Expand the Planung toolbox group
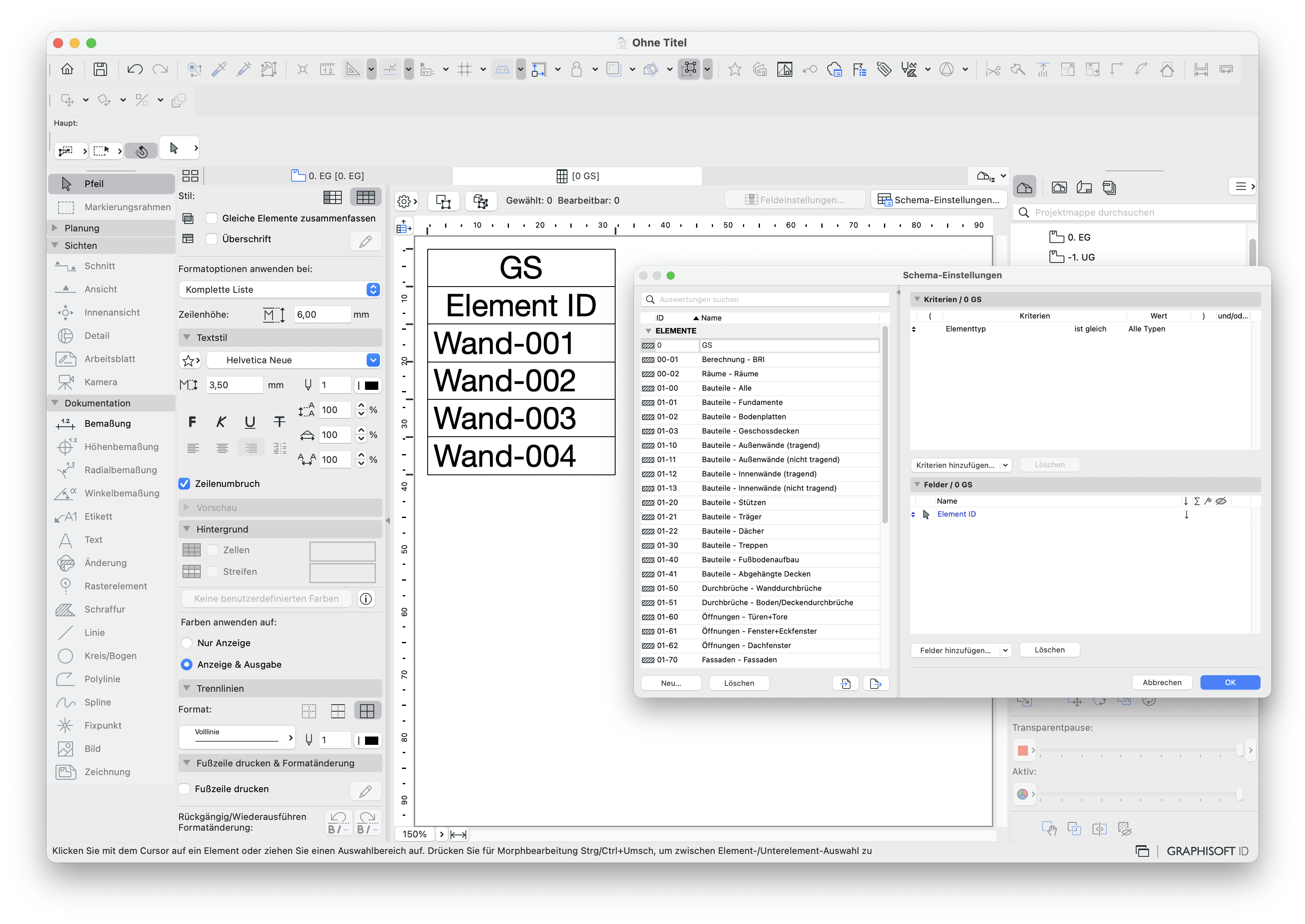 (x=55, y=228)
